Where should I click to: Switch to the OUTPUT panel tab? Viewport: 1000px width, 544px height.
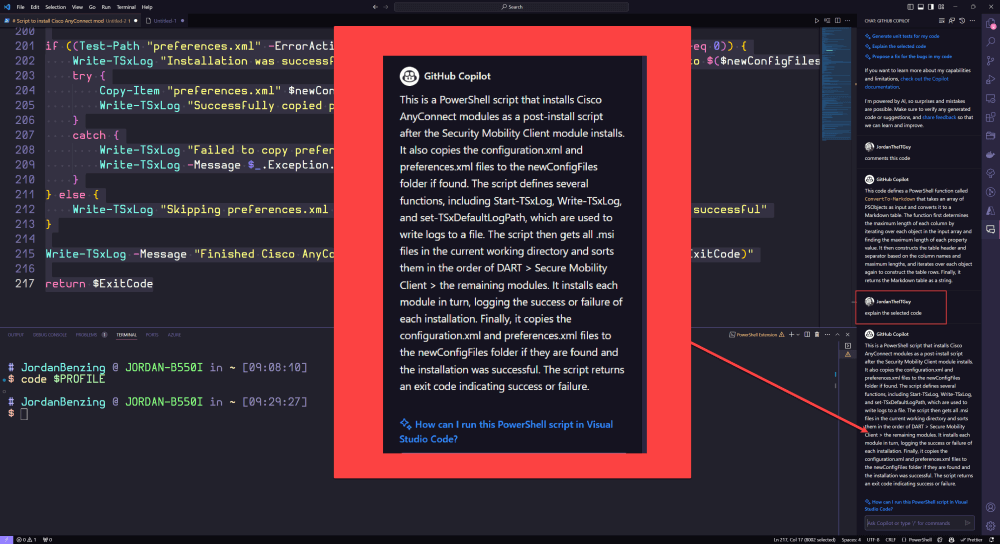(x=15, y=334)
